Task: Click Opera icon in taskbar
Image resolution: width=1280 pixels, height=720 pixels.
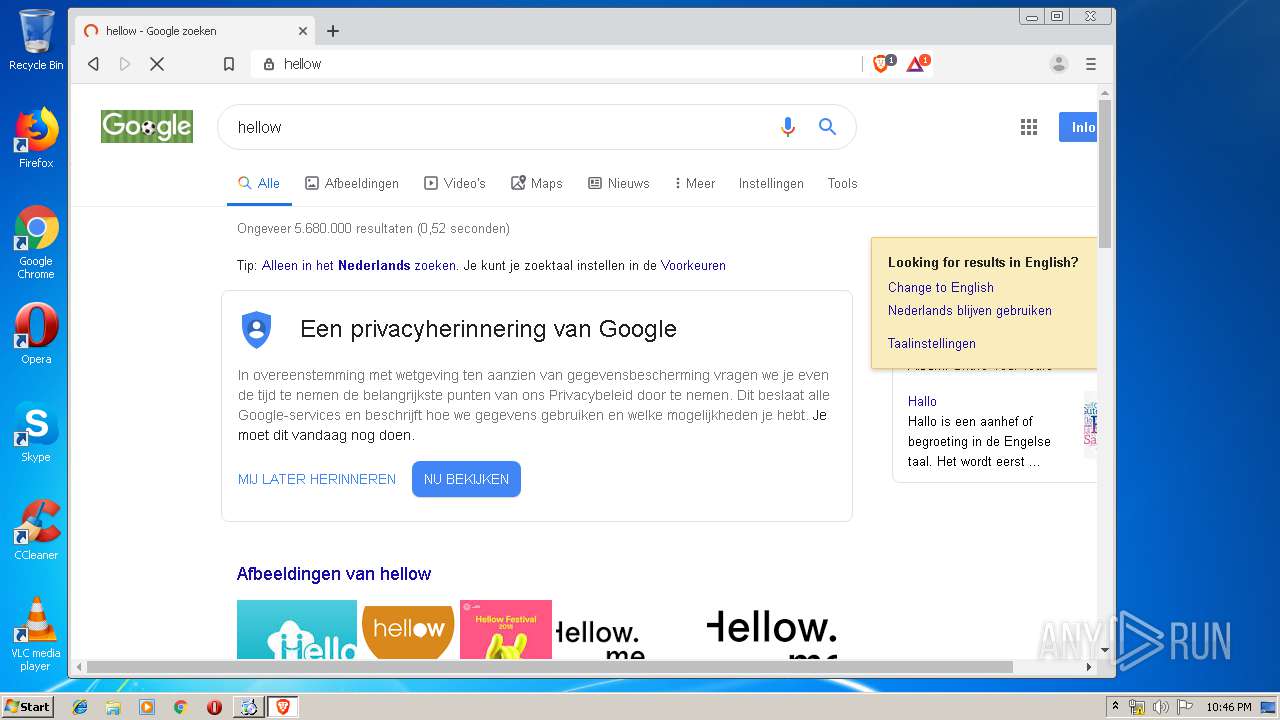Action: (x=214, y=707)
